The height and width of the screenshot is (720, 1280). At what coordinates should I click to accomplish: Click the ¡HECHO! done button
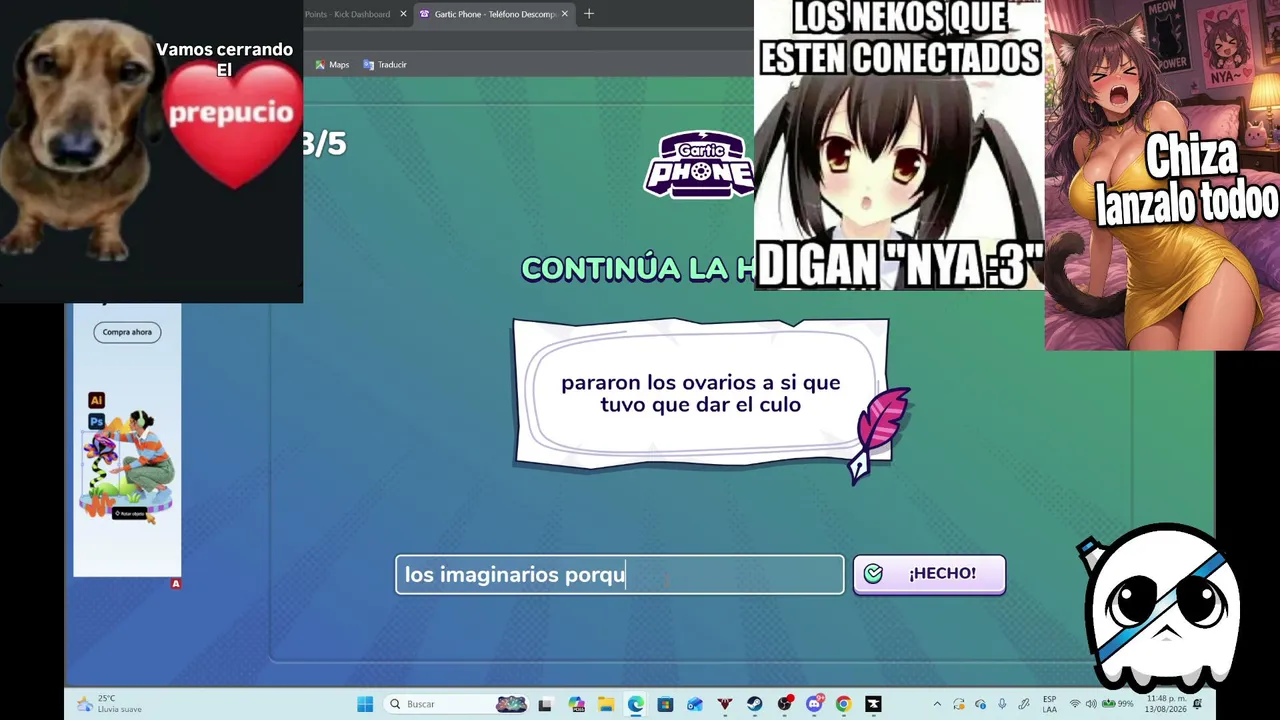929,574
